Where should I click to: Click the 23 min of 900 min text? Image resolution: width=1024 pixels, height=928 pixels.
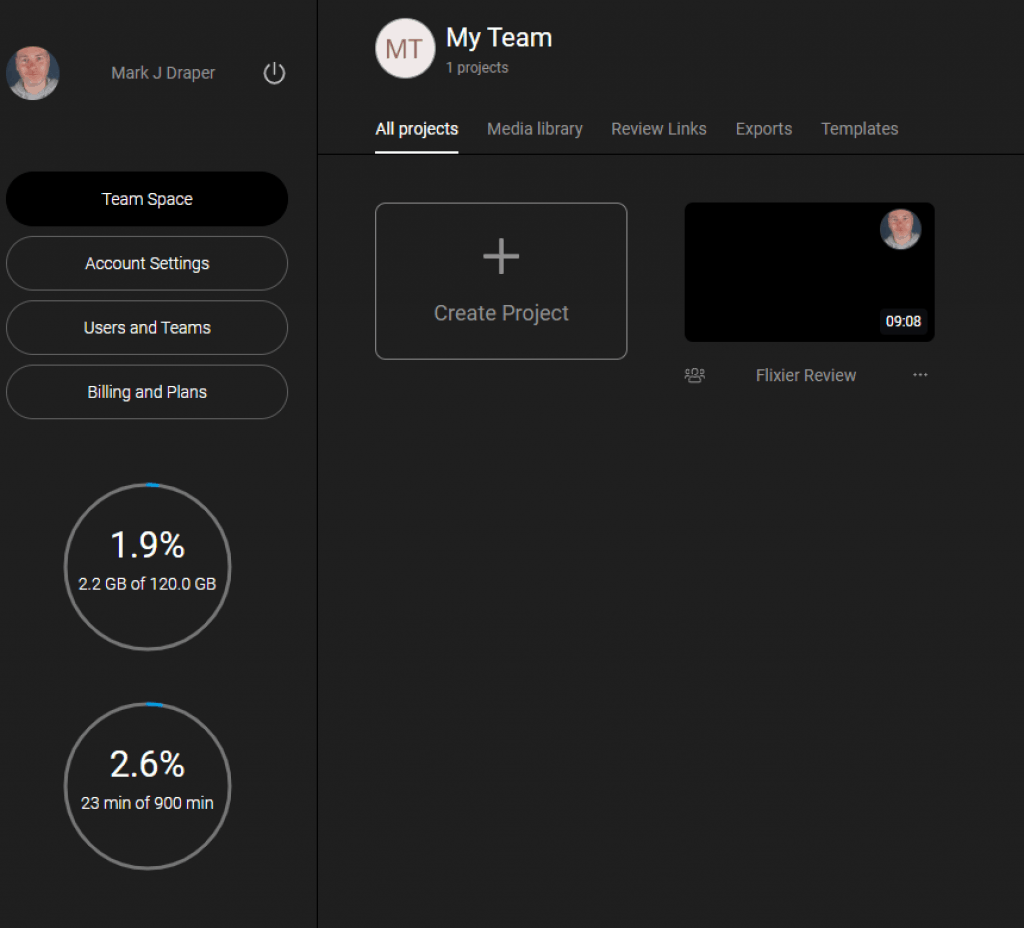(147, 803)
